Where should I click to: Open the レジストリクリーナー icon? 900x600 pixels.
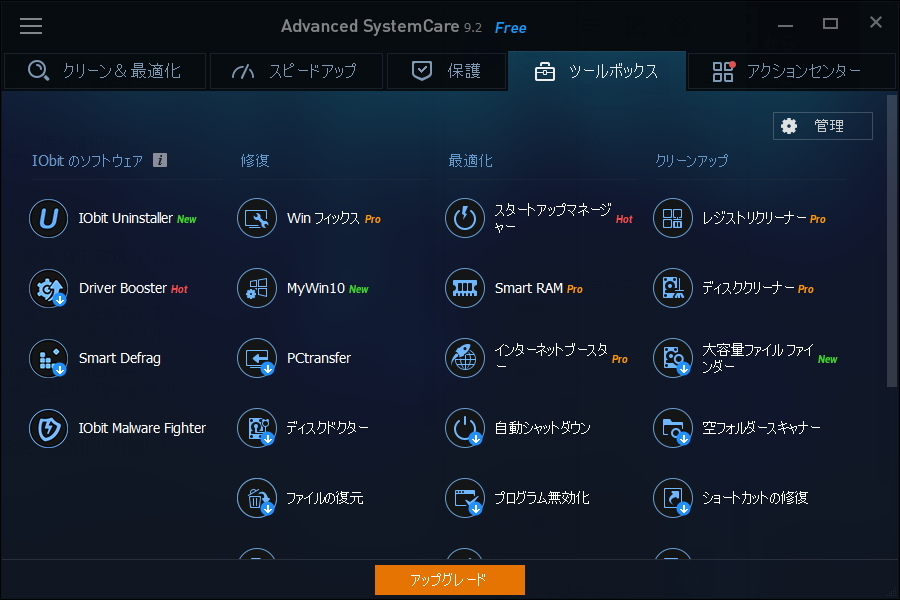(x=673, y=218)
